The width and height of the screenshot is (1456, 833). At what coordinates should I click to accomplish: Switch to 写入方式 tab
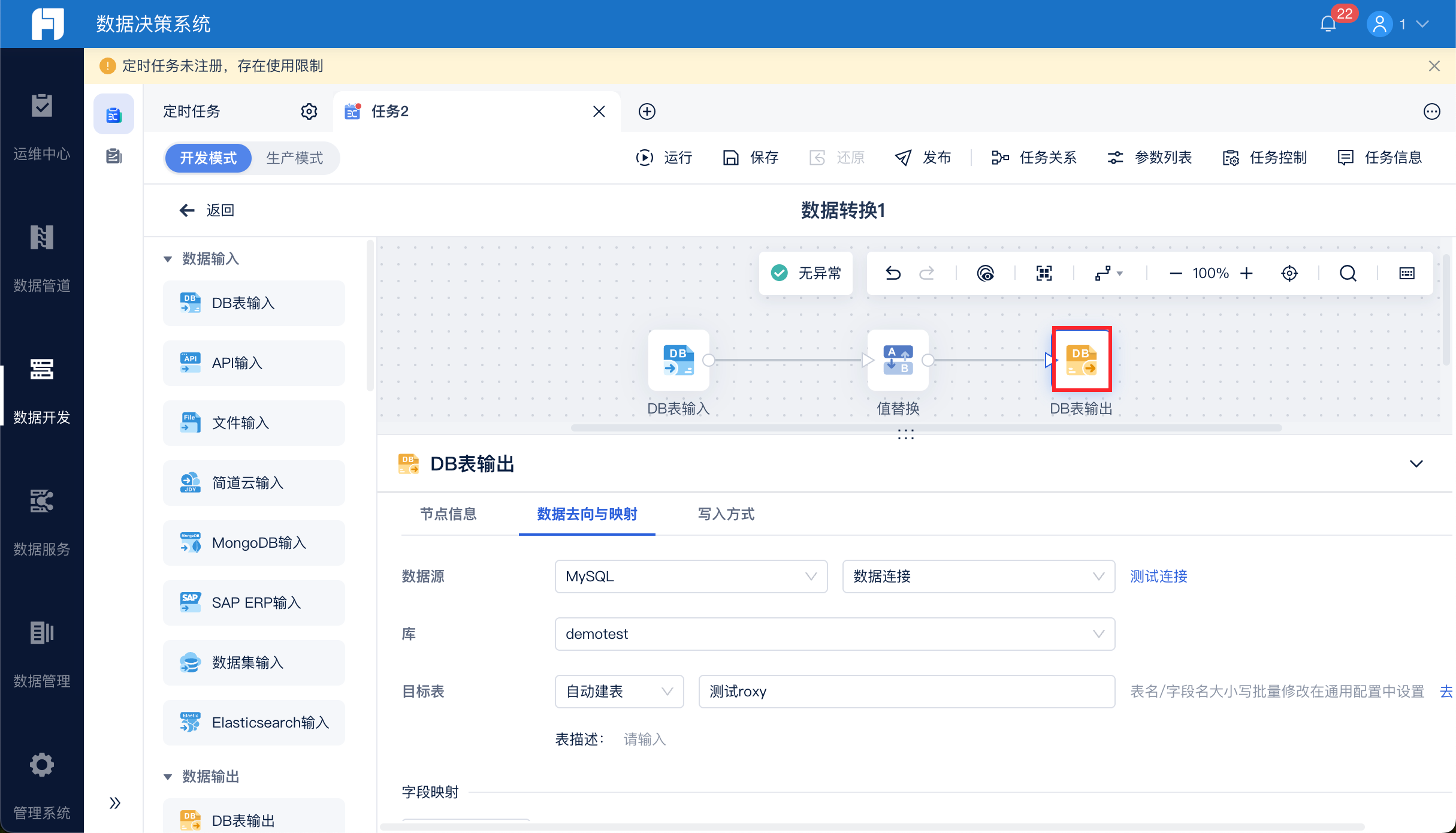tap(726, 514)
